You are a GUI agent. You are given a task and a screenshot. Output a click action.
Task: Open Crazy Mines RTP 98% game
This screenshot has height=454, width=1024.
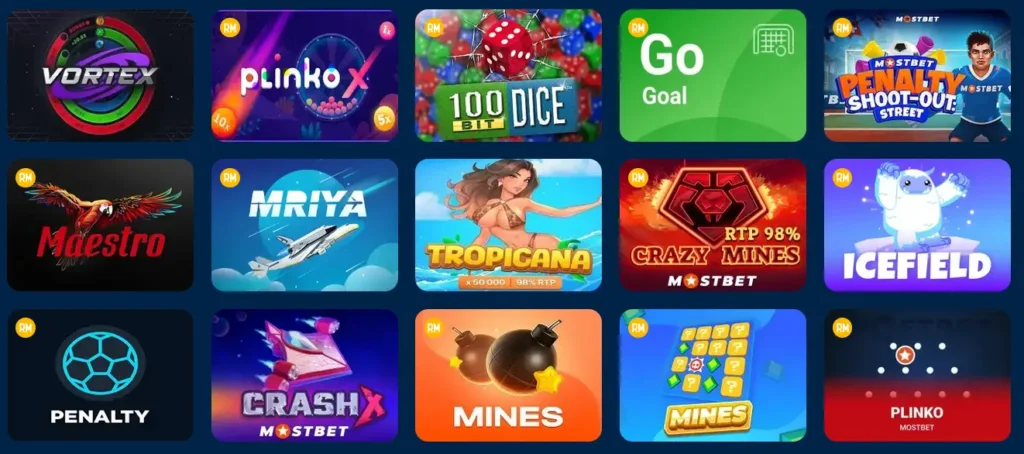click(712, 225)
